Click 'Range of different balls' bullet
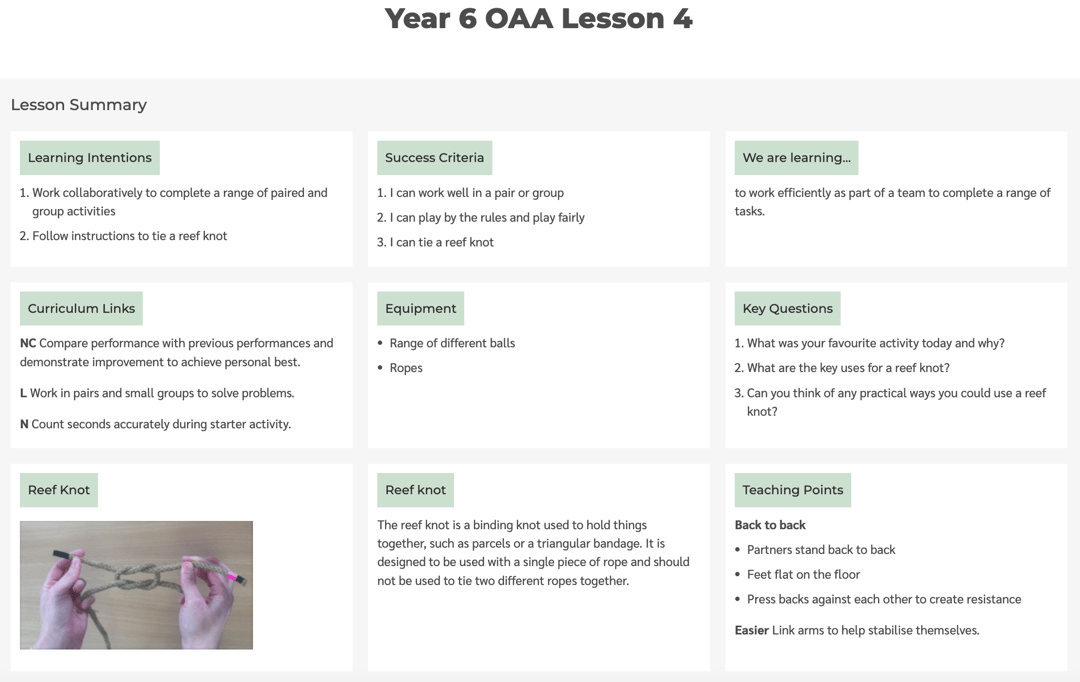The image size is (1080, 682). 452,343
